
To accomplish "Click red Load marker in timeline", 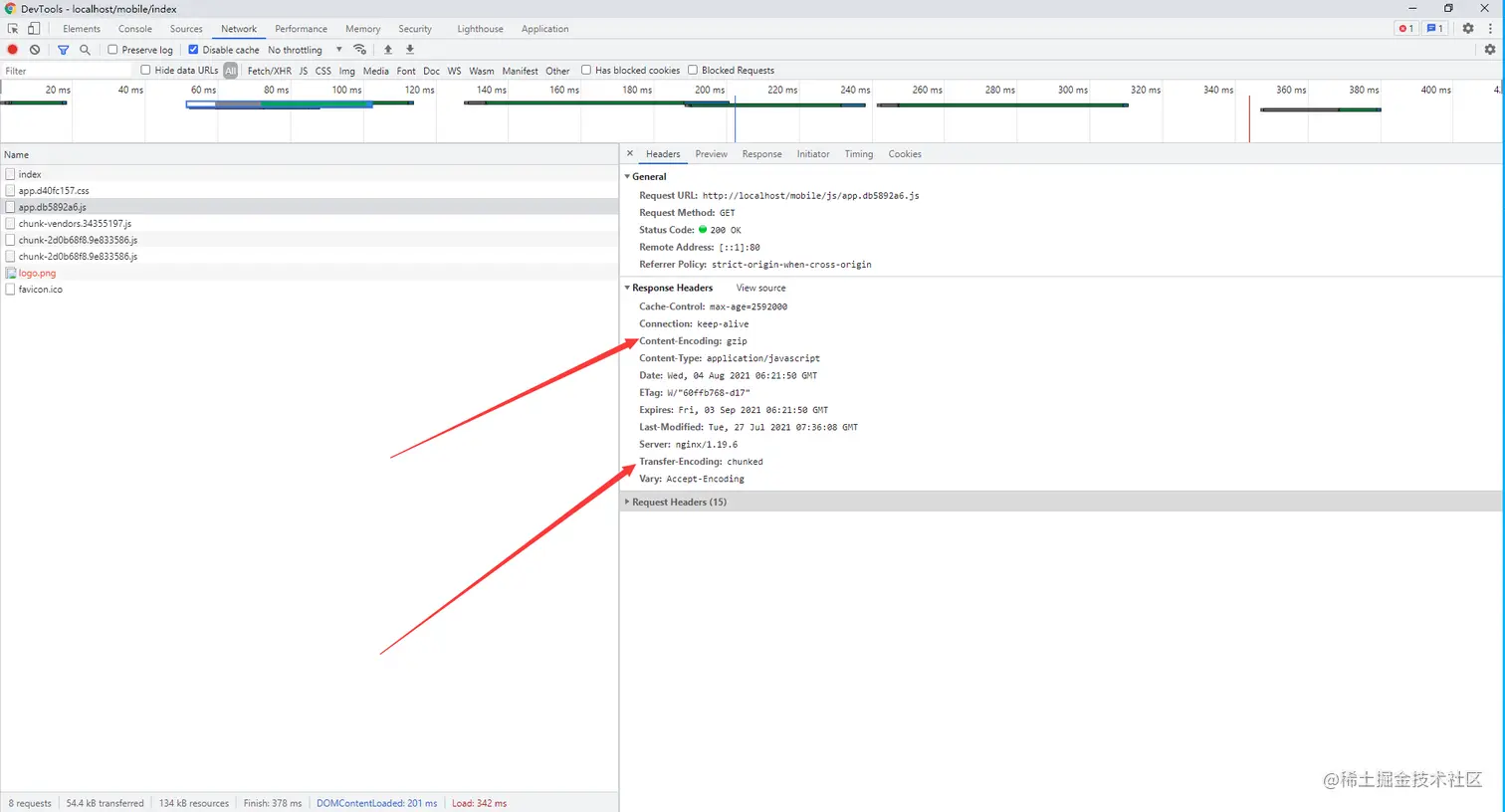I will tap(1249, 119).
